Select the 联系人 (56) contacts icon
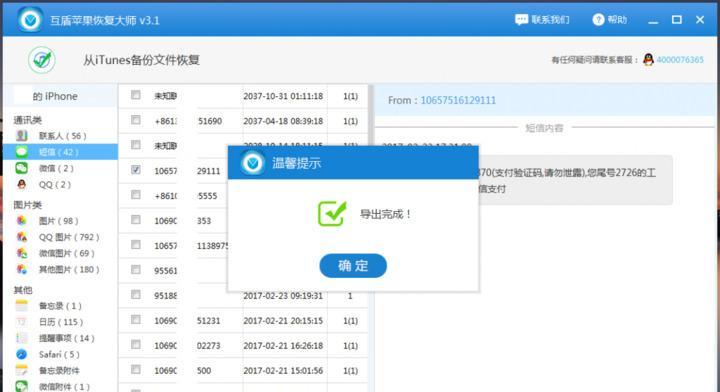Screen dimensions: 720x392 [x=22, y=135]
